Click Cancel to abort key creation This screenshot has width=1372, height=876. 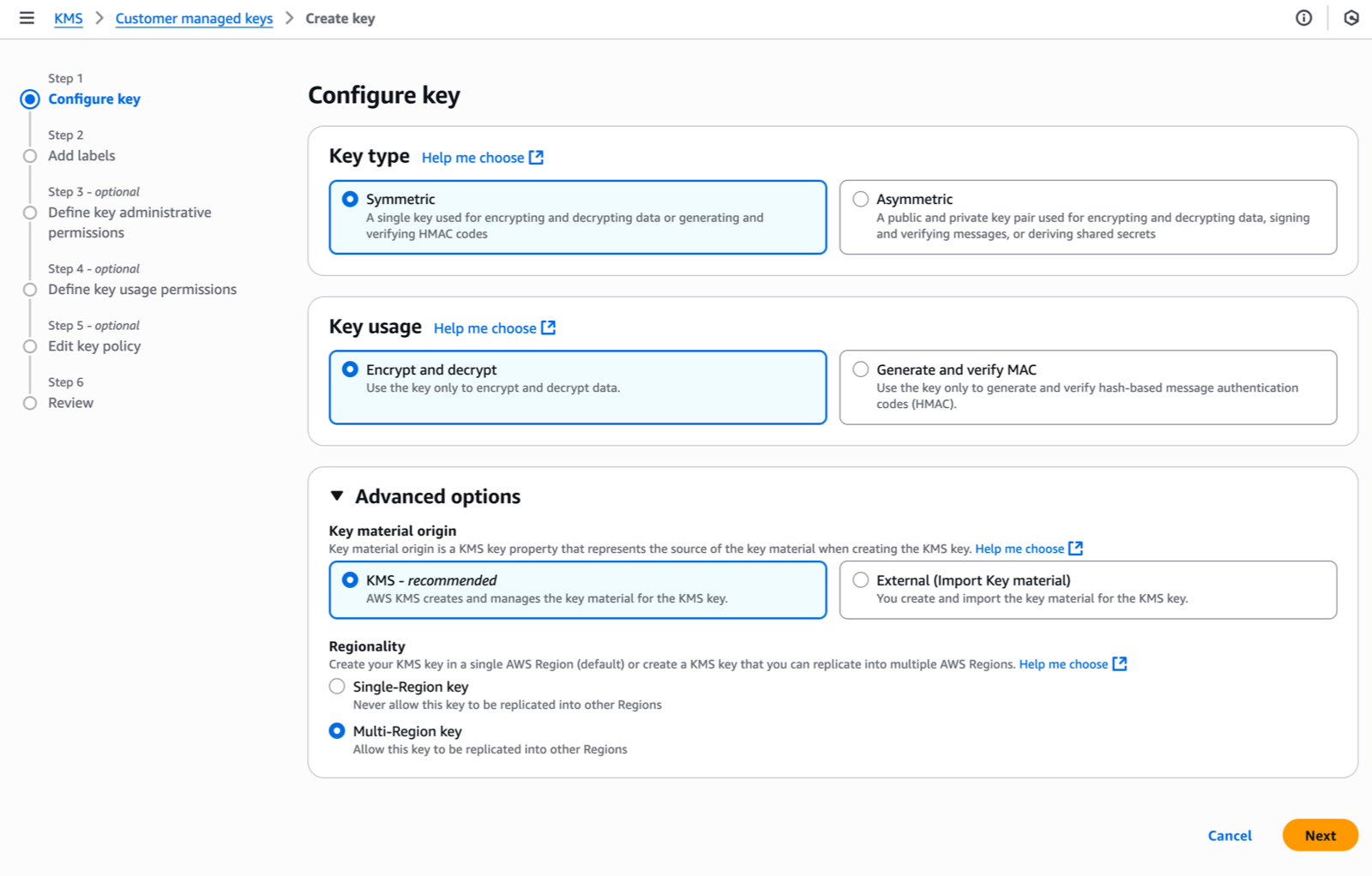tap(1230, 836)
